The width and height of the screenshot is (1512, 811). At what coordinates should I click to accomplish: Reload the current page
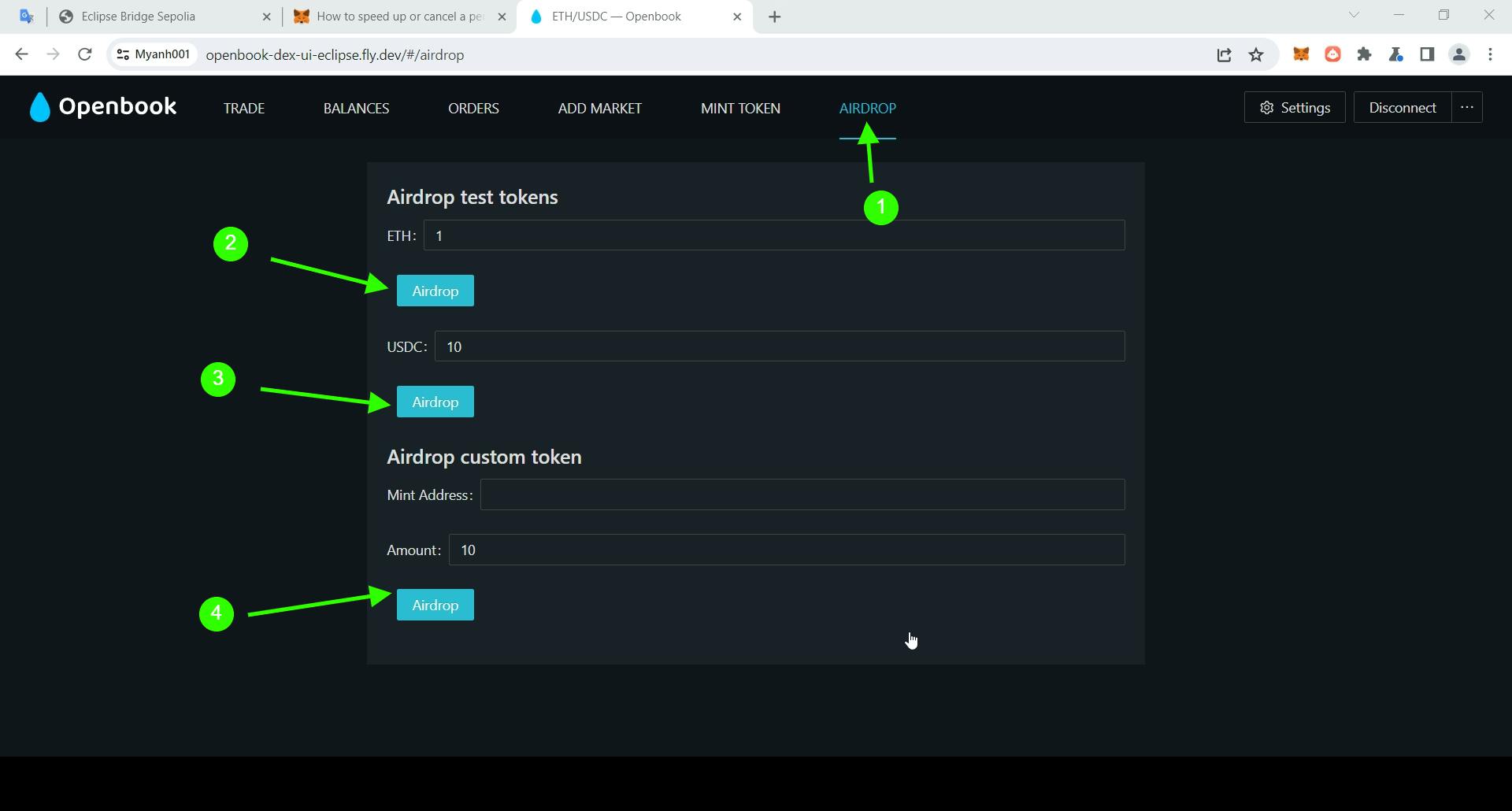[x=84, y=54]
